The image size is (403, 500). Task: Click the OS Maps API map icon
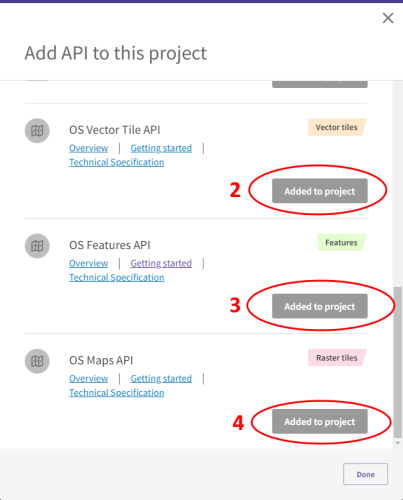point(37,361)
